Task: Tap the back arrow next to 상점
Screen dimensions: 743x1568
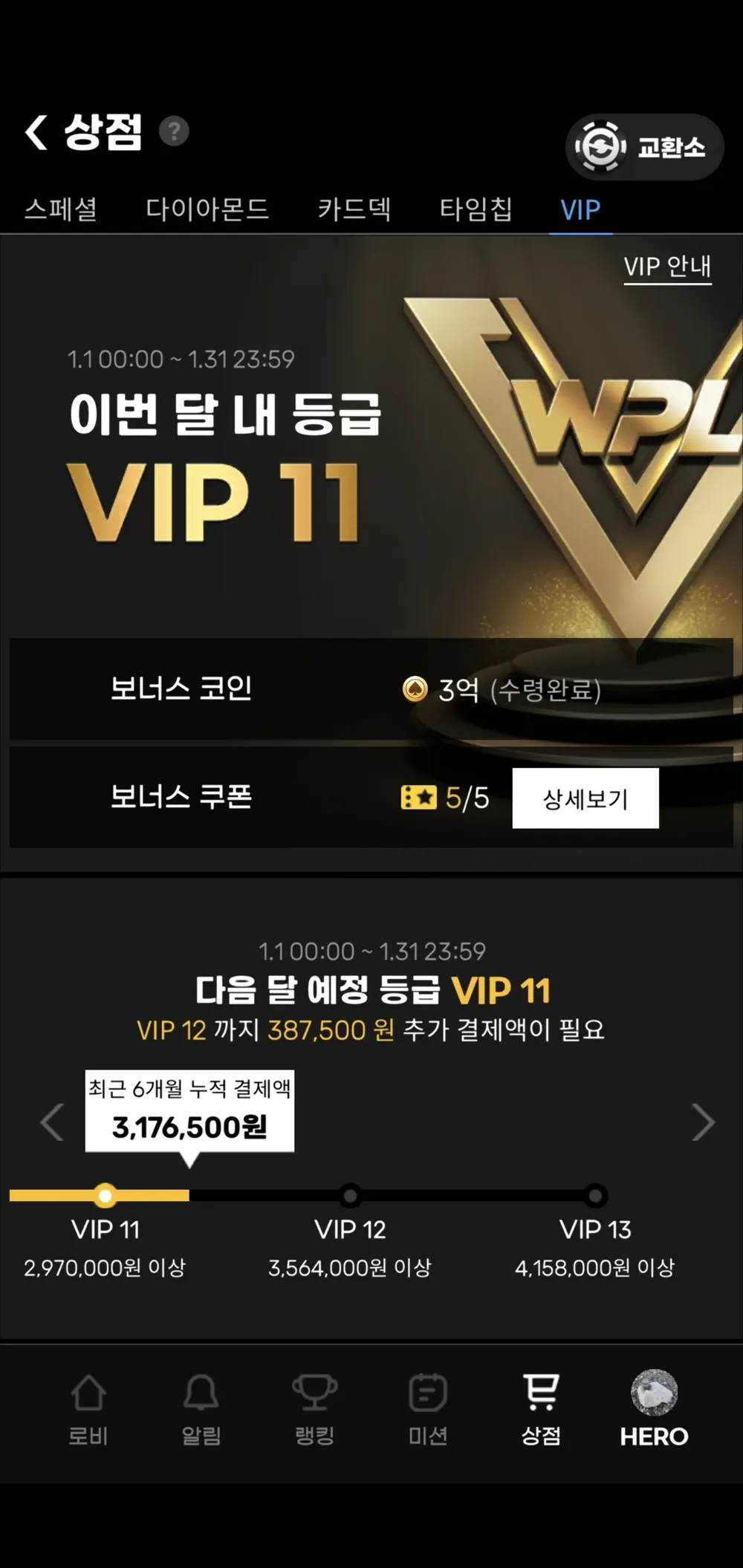Action: click(36, 132)
